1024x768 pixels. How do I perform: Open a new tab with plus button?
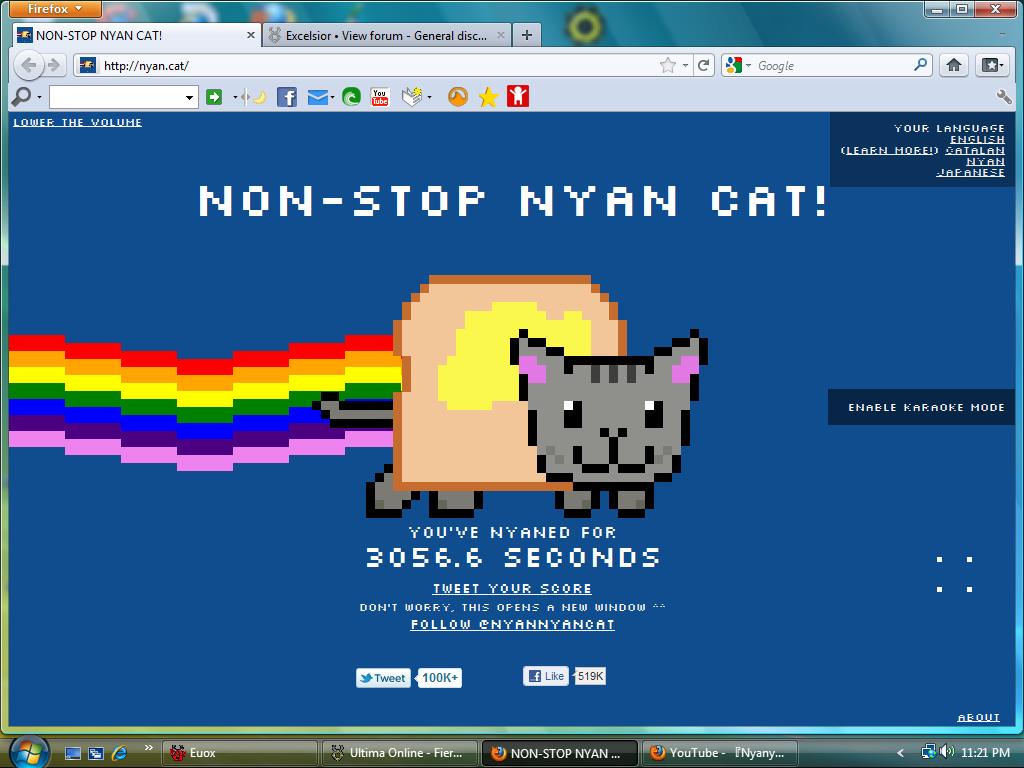[526, 35]
